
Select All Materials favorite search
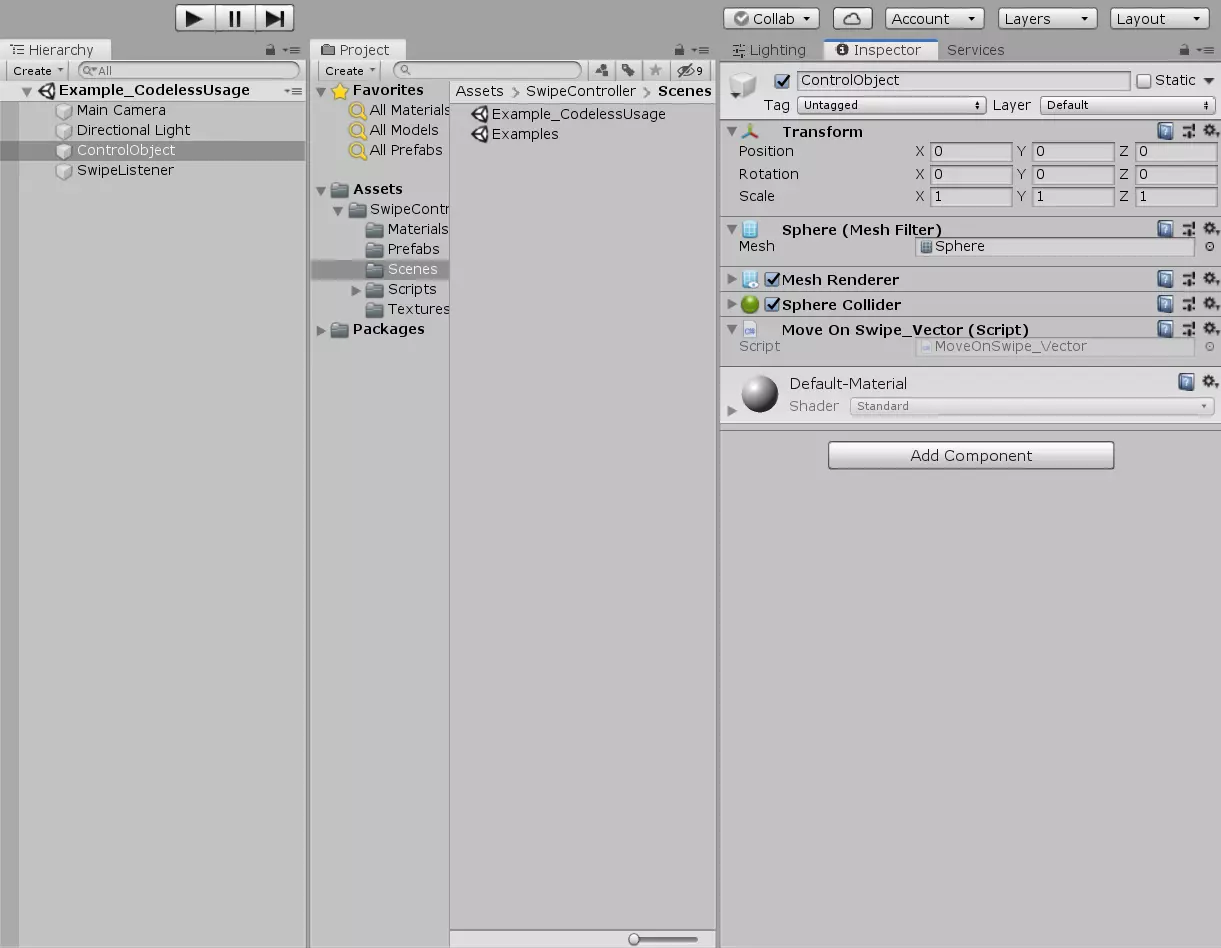click(x=410, y=110)
